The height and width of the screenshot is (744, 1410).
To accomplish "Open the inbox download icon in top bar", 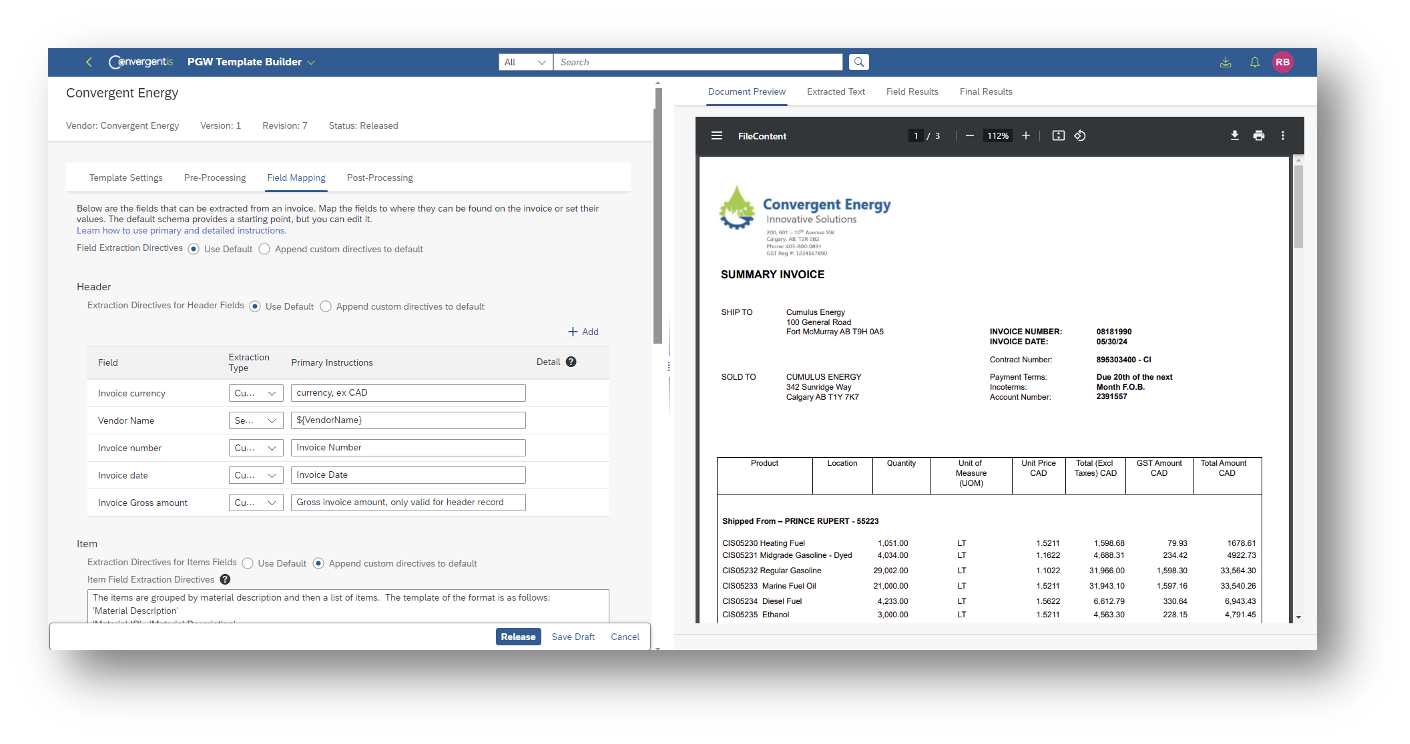I will coord(1225,61).
